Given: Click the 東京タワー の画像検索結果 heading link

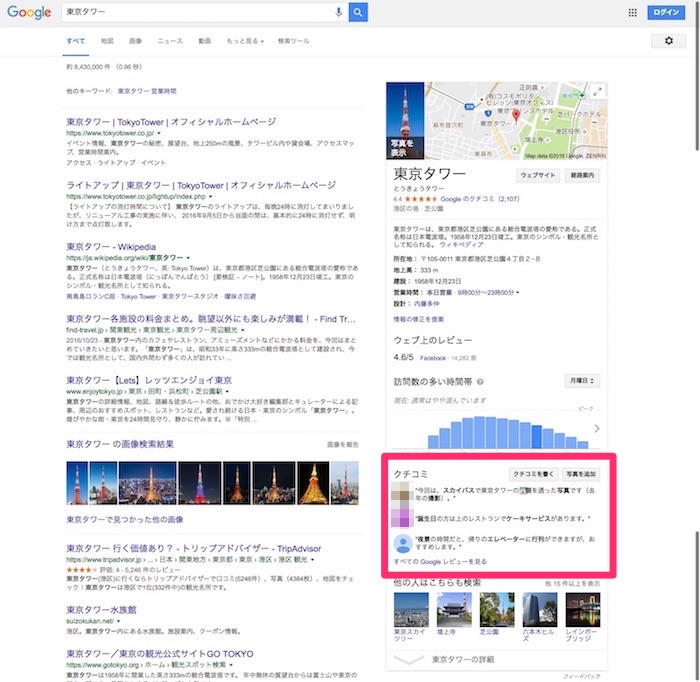Looking at the screenshot, I should coord(120,444).
